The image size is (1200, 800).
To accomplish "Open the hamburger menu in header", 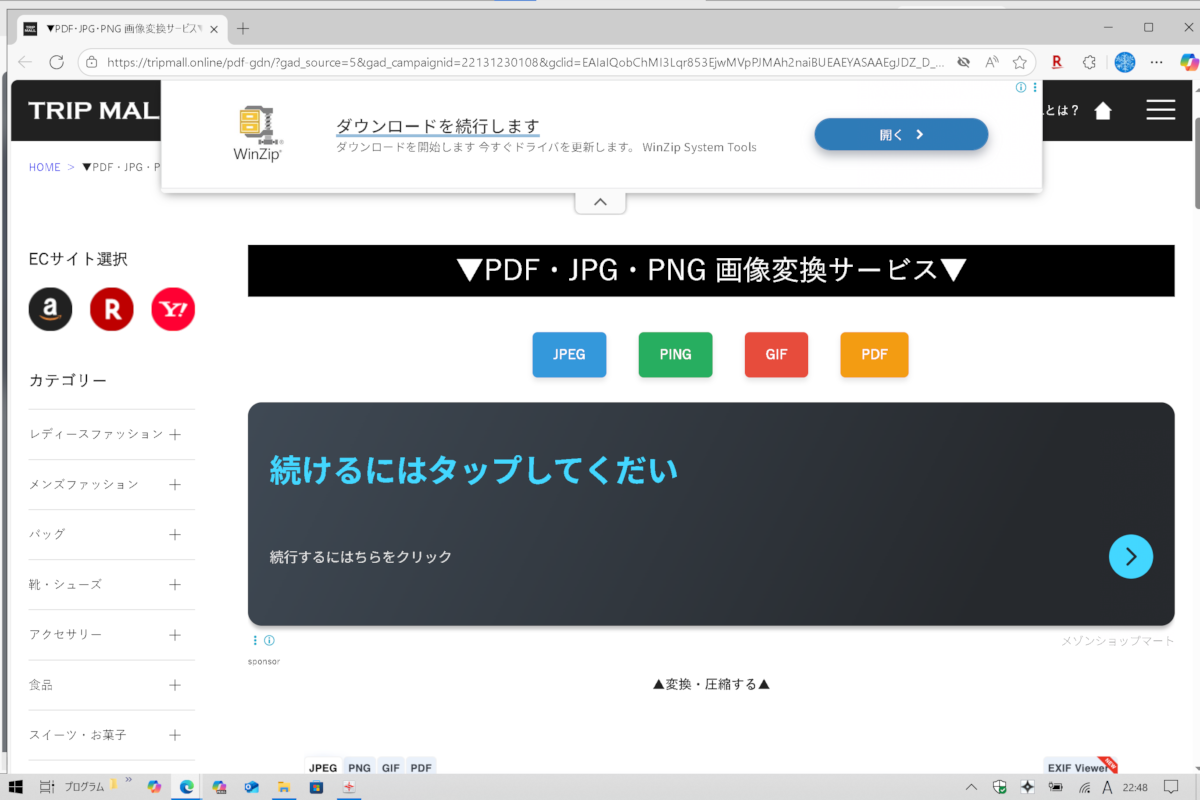I will 1160,110.
